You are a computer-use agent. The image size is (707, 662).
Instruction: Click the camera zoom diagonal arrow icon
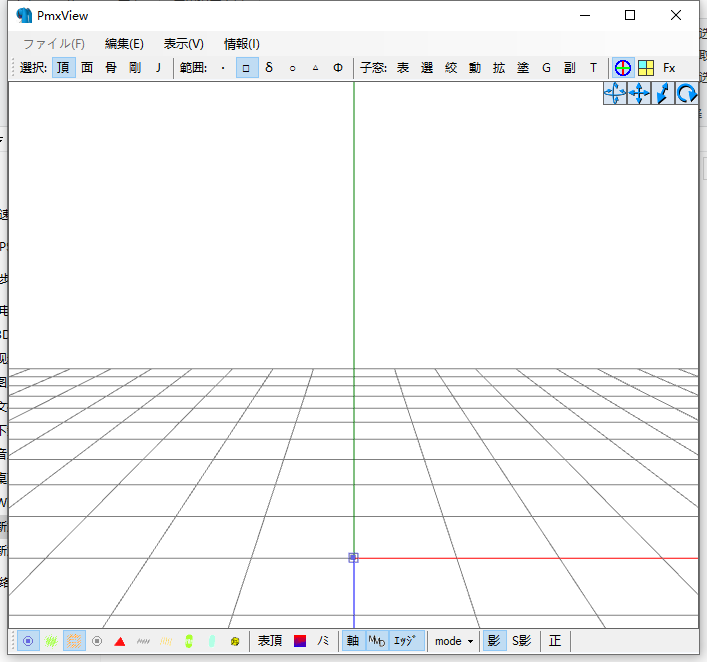(x=663, y=93)
